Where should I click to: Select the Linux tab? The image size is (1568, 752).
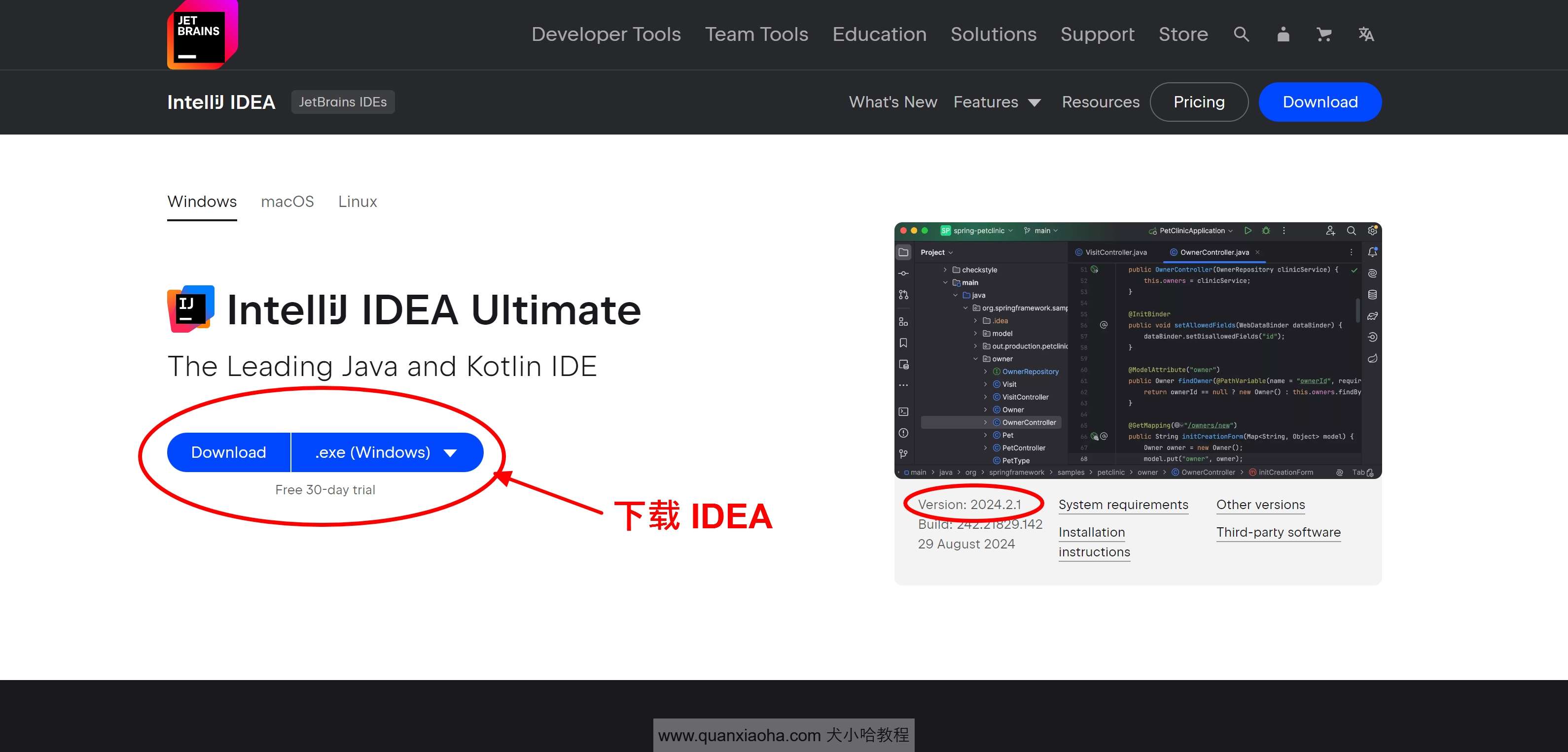(x=357, y=202)
